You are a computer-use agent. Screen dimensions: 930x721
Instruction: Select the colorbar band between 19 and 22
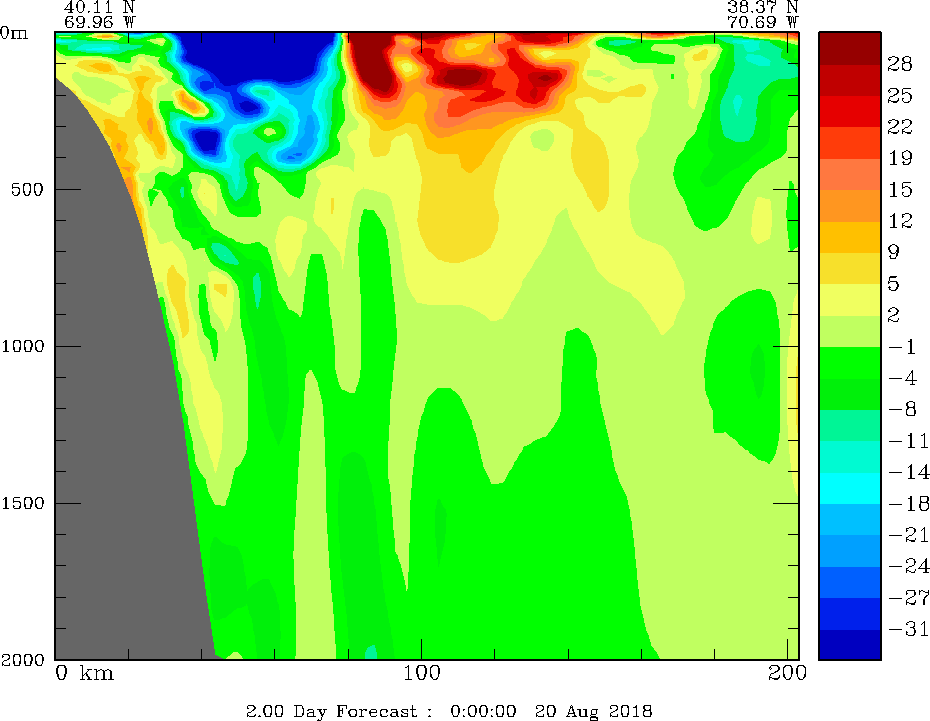pyautogui.click(x=850, y=142)
